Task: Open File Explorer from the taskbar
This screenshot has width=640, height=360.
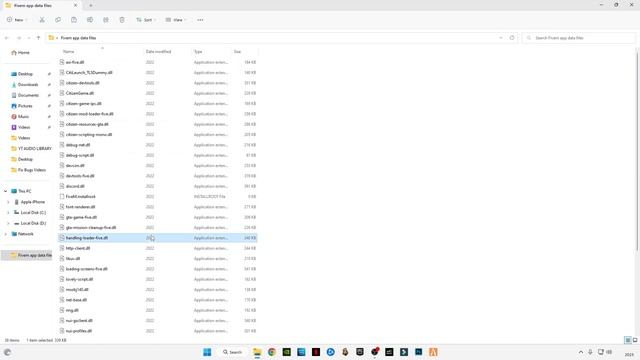Action: [x=257, y=352]
